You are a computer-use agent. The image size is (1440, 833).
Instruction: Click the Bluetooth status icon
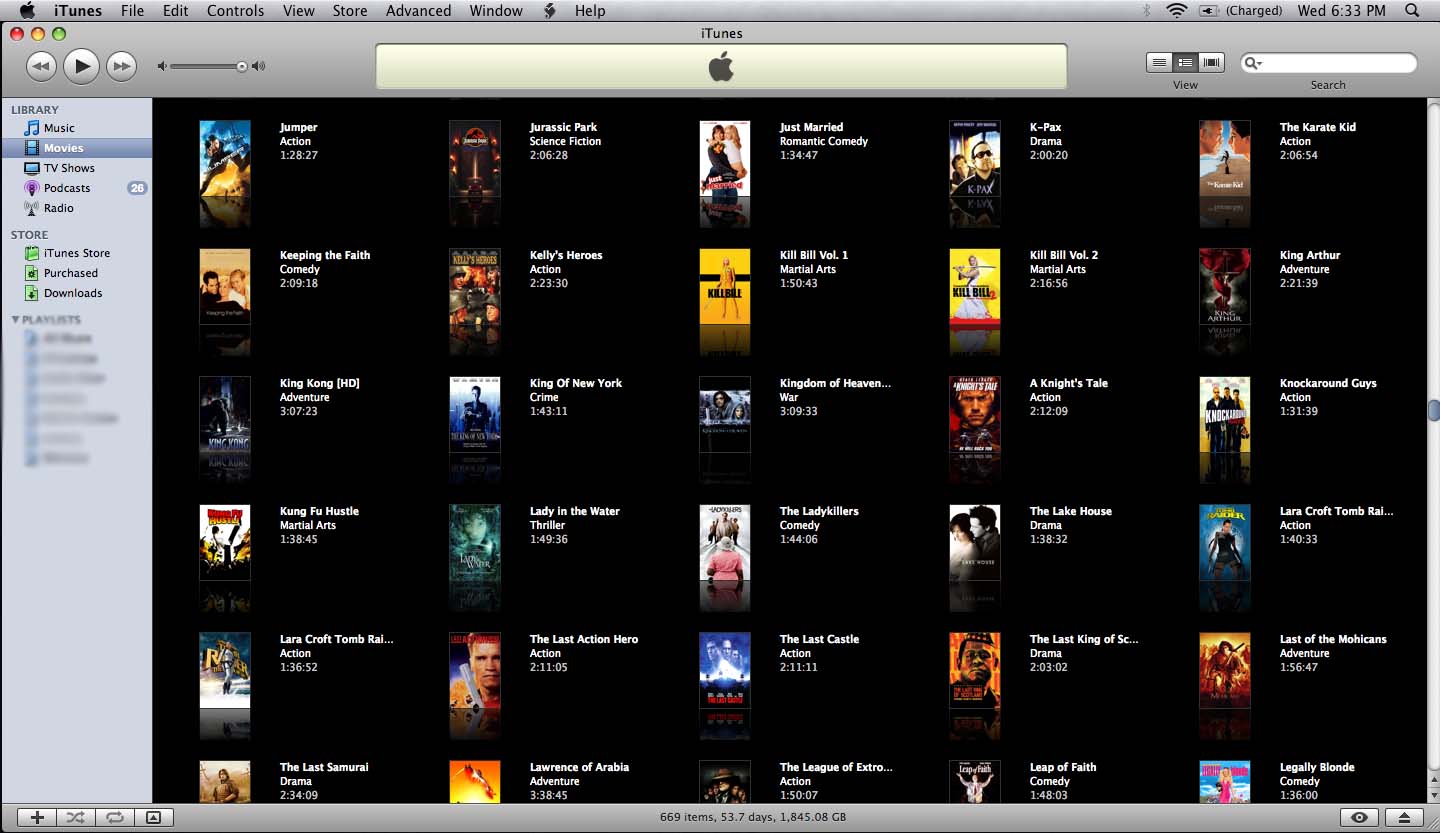[x=1147, y=10]
